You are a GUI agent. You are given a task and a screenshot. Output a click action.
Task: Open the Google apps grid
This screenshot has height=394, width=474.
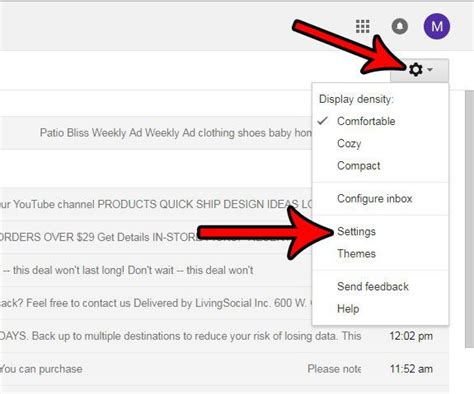click(362, 26)
